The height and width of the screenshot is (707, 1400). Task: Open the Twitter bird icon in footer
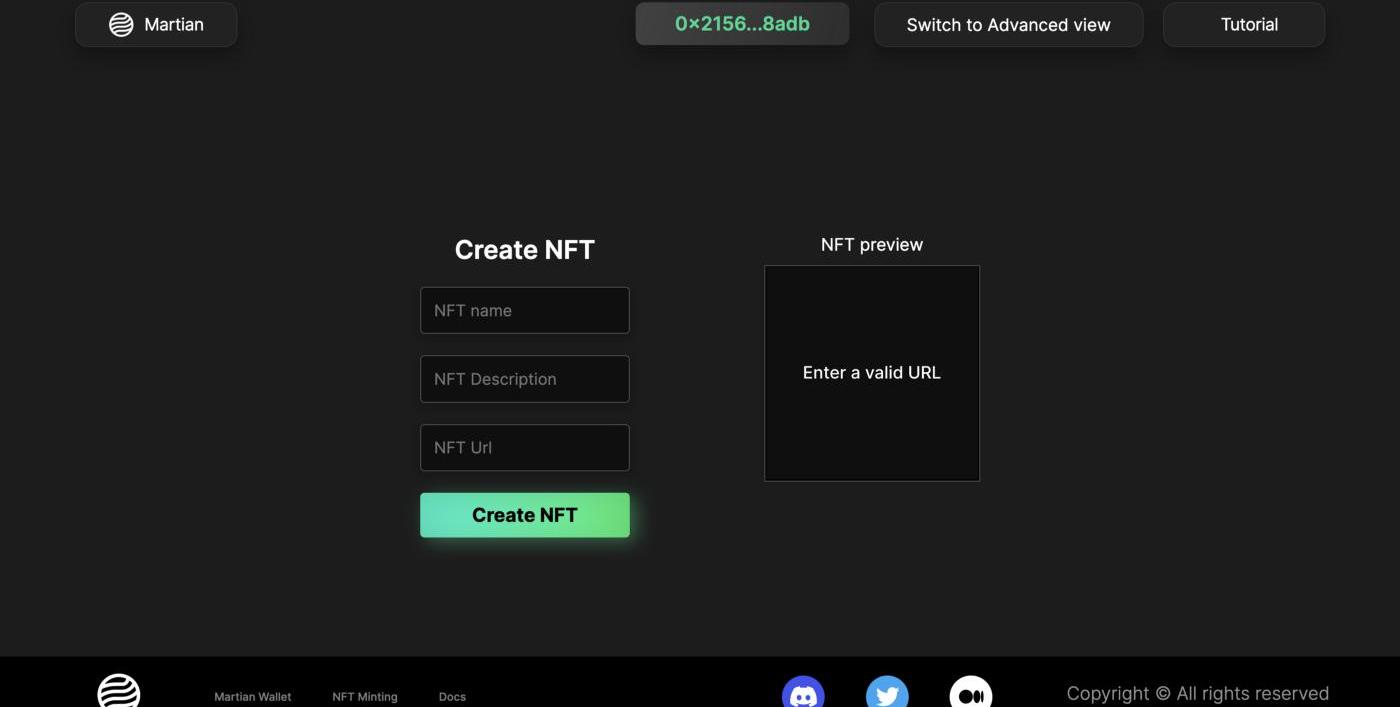[x=887, y=694]
